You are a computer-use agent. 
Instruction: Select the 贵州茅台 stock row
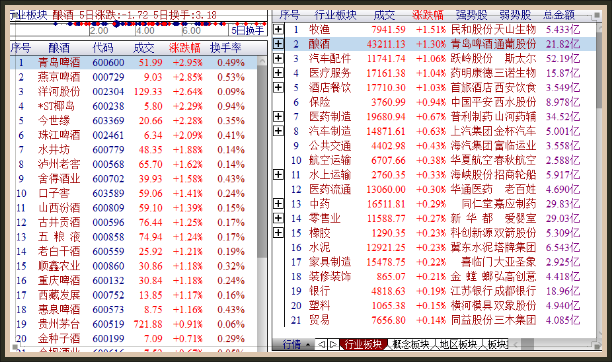[x=133, y=324]
